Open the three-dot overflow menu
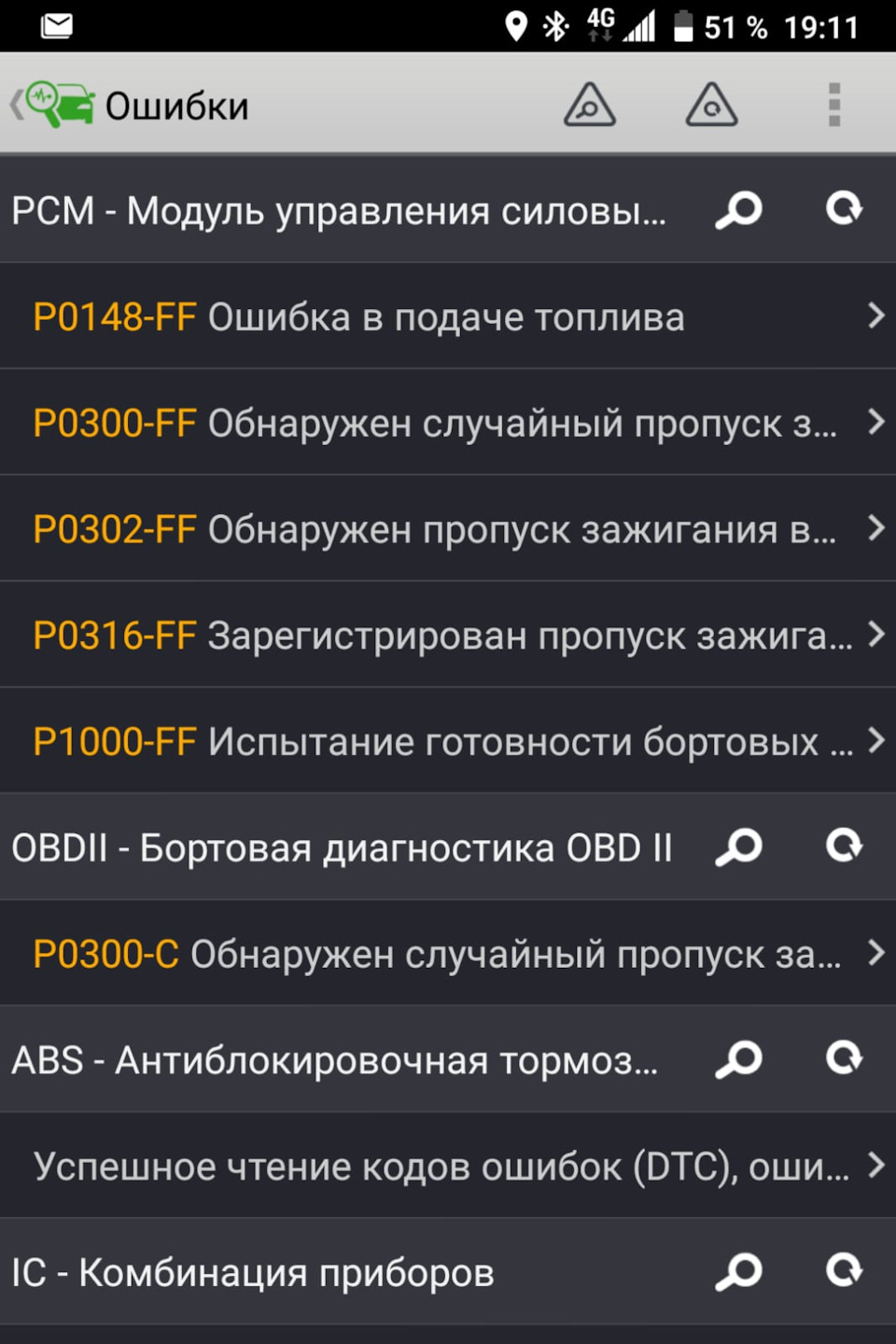Image resolution: width=896 pixels, height=1344 pixels. (x=834, y=105)
